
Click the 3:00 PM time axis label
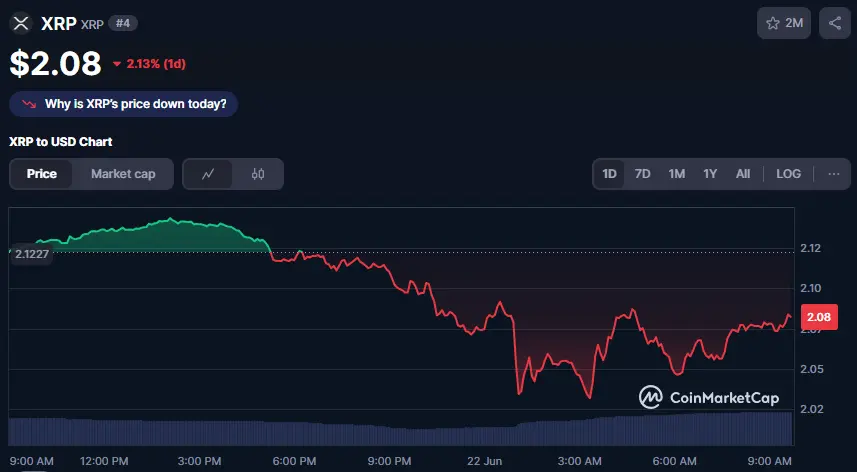199,461
